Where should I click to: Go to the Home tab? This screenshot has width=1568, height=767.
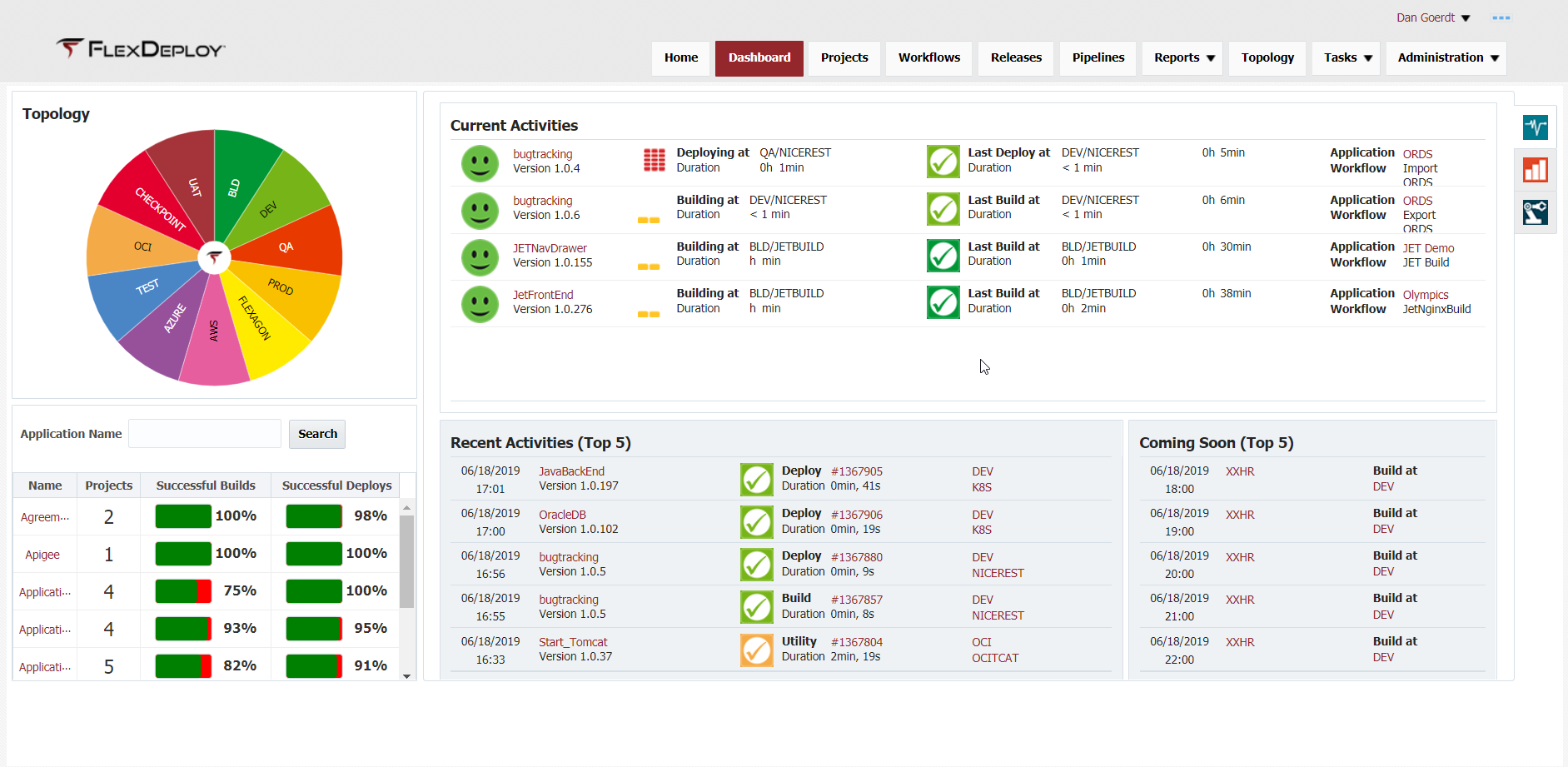coord(681,58)
